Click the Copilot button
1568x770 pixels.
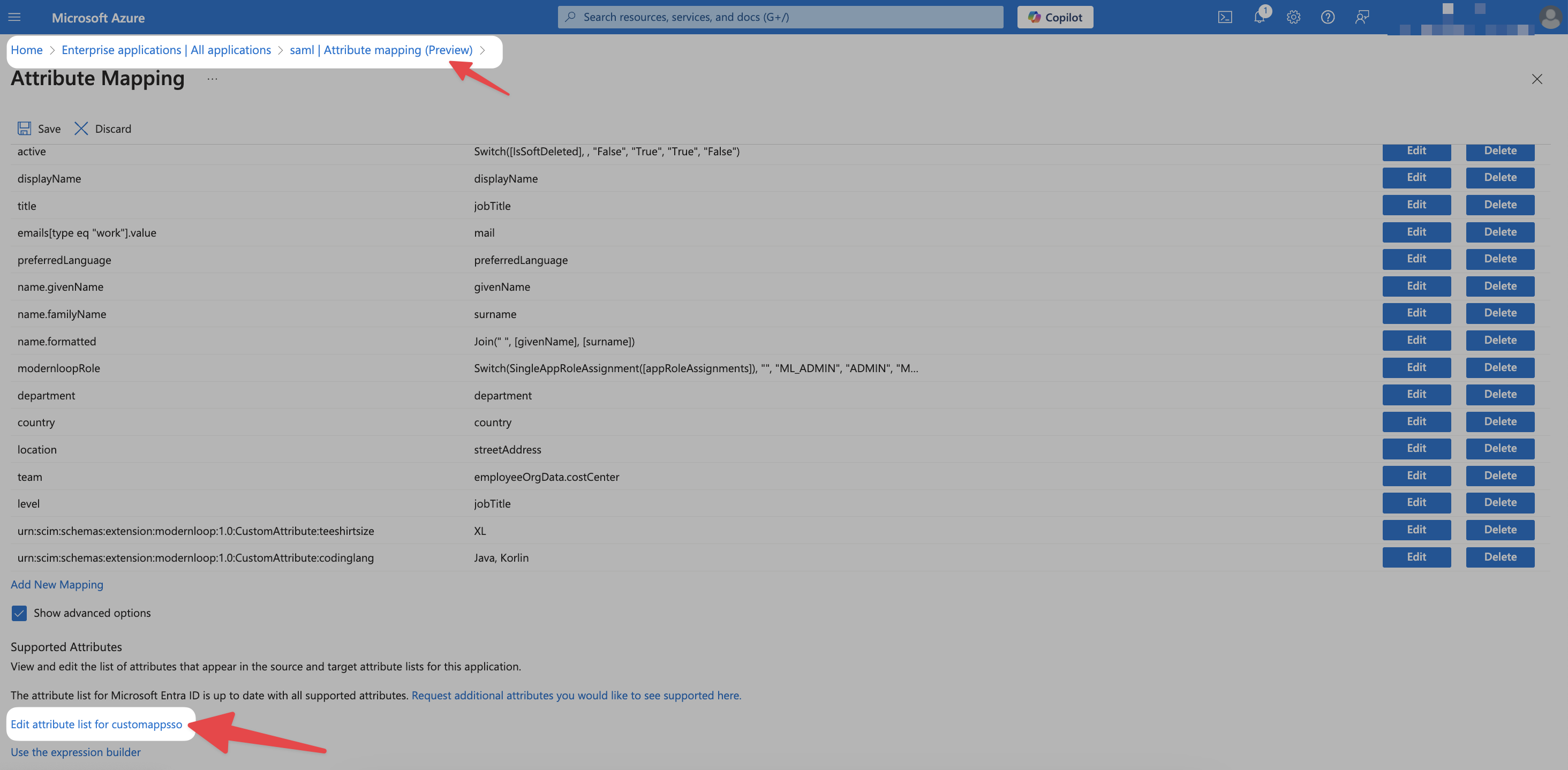1055,17
